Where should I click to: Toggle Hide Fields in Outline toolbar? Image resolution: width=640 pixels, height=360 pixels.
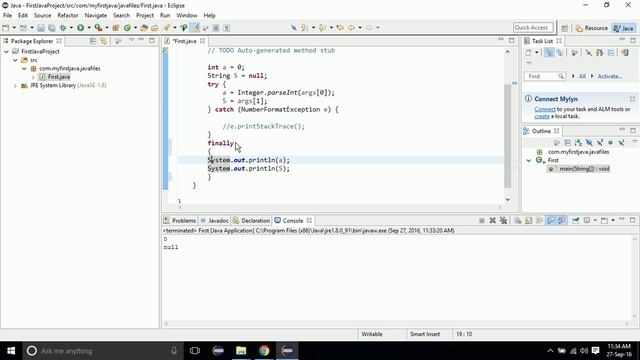589,142
